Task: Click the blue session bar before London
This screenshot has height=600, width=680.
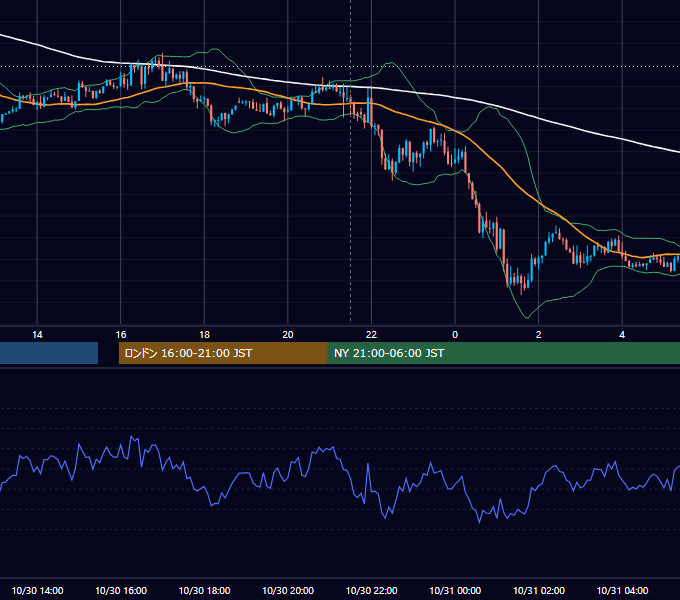Action: click(49, 353)
